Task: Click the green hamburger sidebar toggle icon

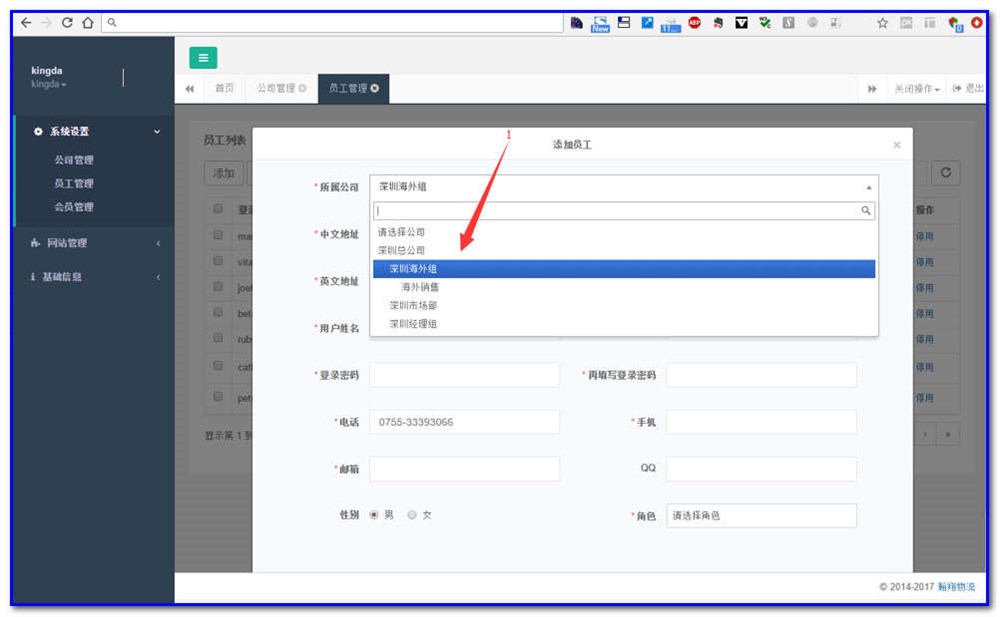Action: click(203, 58)
